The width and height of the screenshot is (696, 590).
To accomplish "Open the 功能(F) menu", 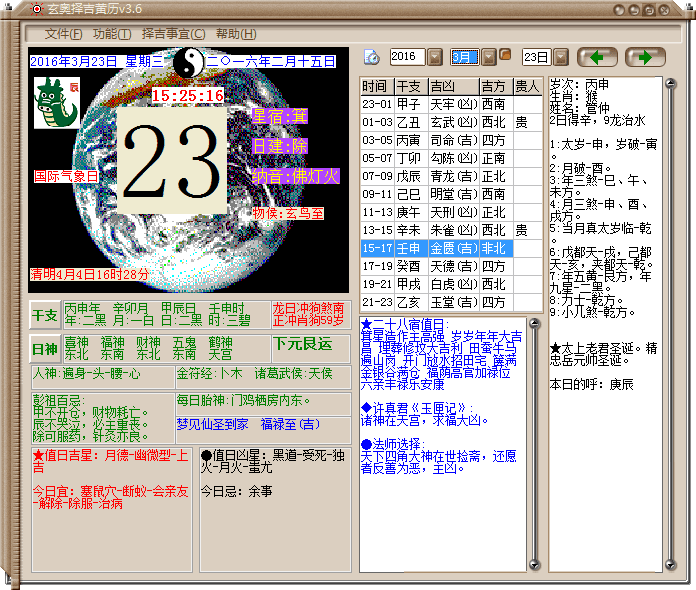I will (111, 33).
